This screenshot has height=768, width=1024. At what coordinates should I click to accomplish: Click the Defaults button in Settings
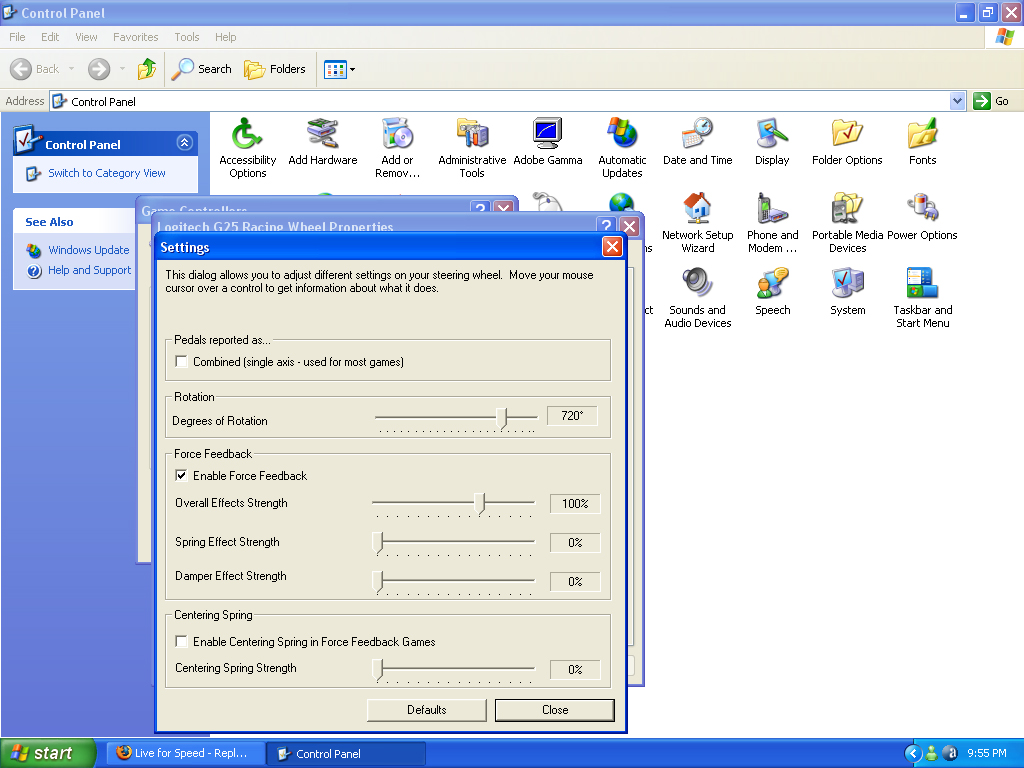pos(426,710)
